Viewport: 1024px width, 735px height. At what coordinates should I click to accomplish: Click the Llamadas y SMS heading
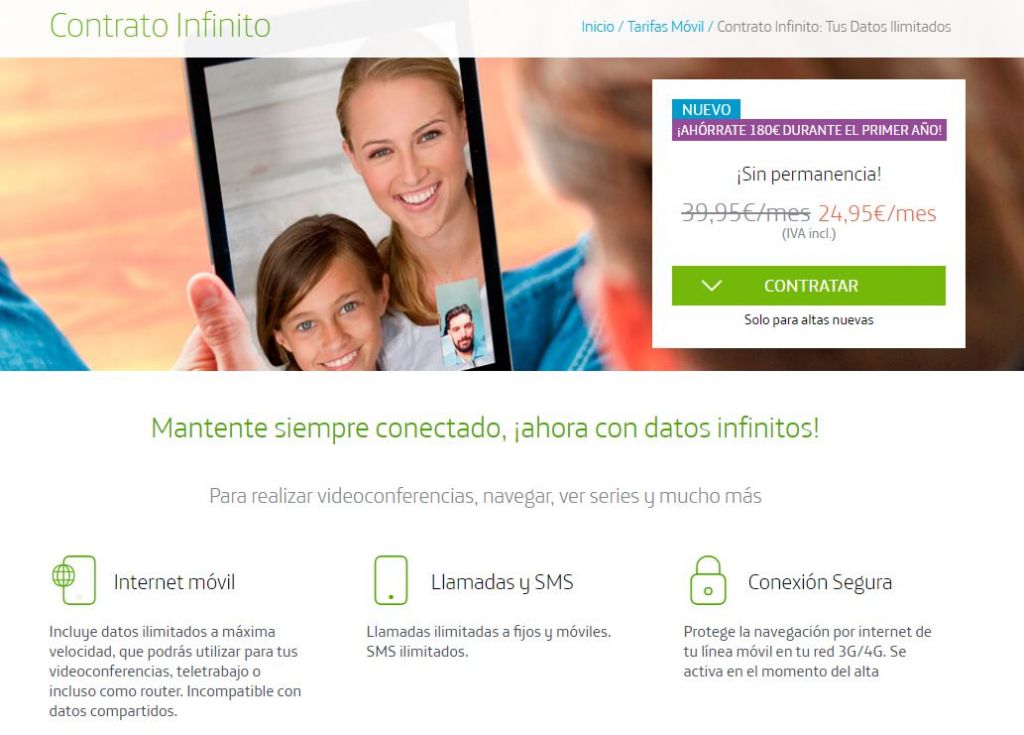coord(502,582)
